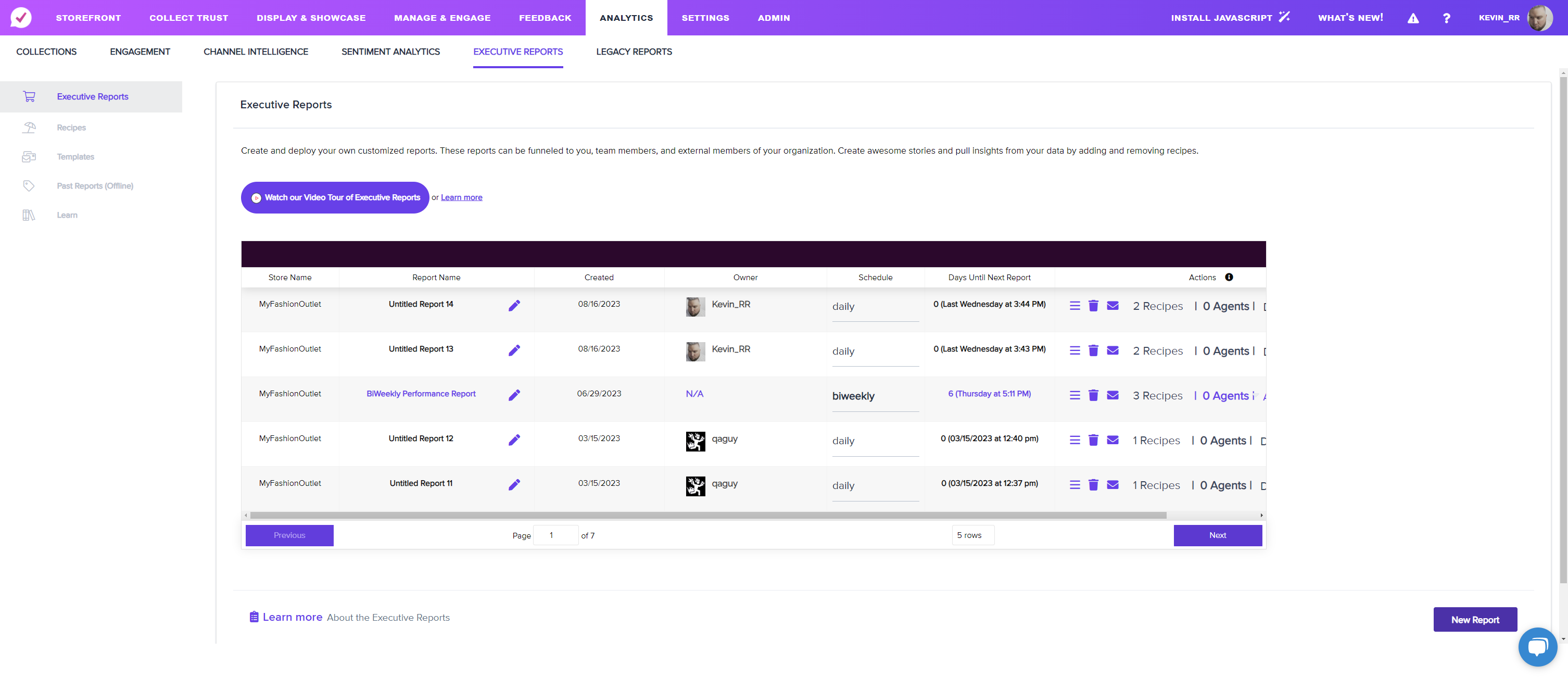Click the Kevin_RR profile avatar
This screenshot has height=677, width=1568.
point(1540,18)
